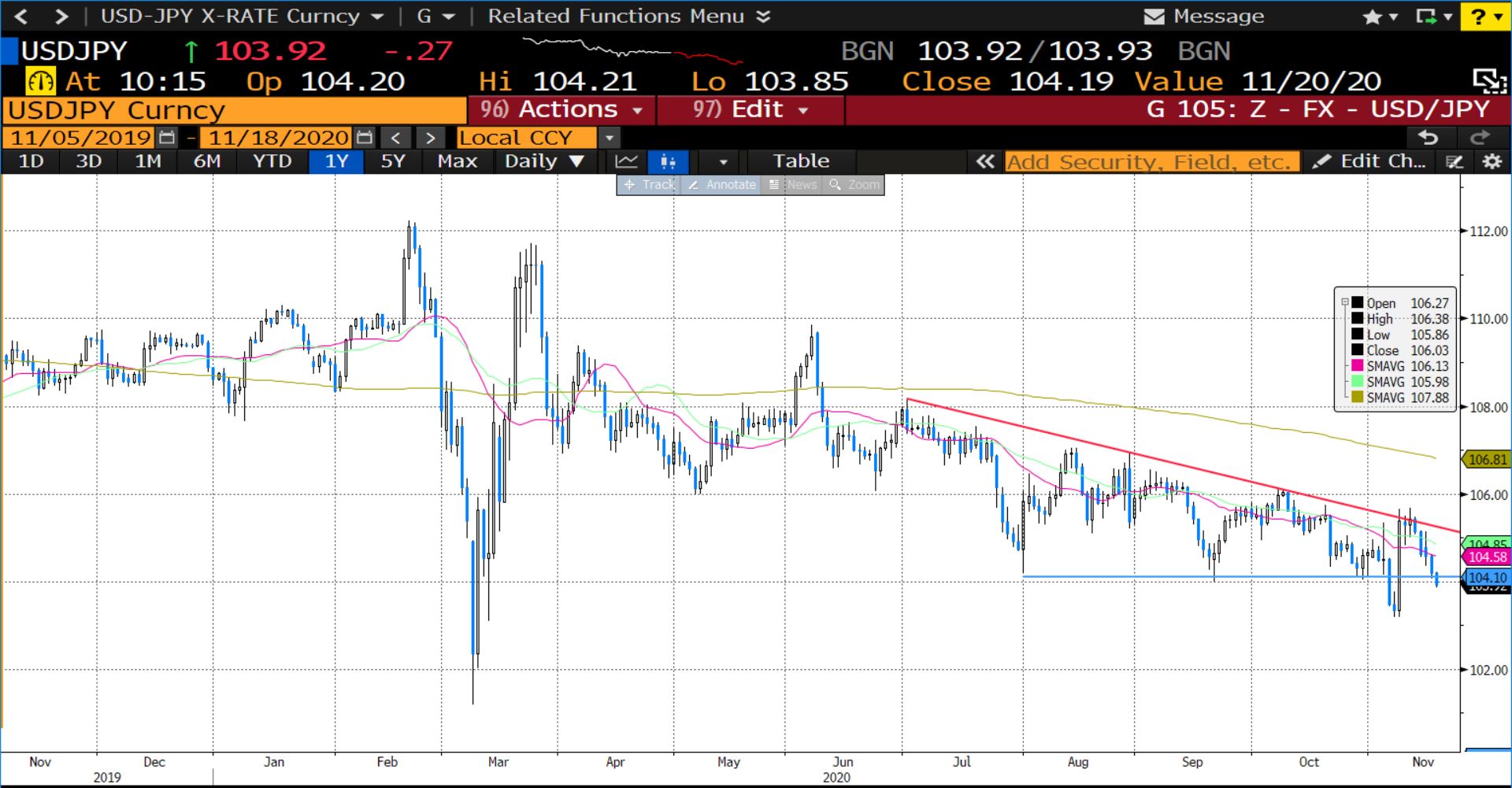Click the annotation pencil-line icon
This screenshot has height=788, width=1512.
1455,162
